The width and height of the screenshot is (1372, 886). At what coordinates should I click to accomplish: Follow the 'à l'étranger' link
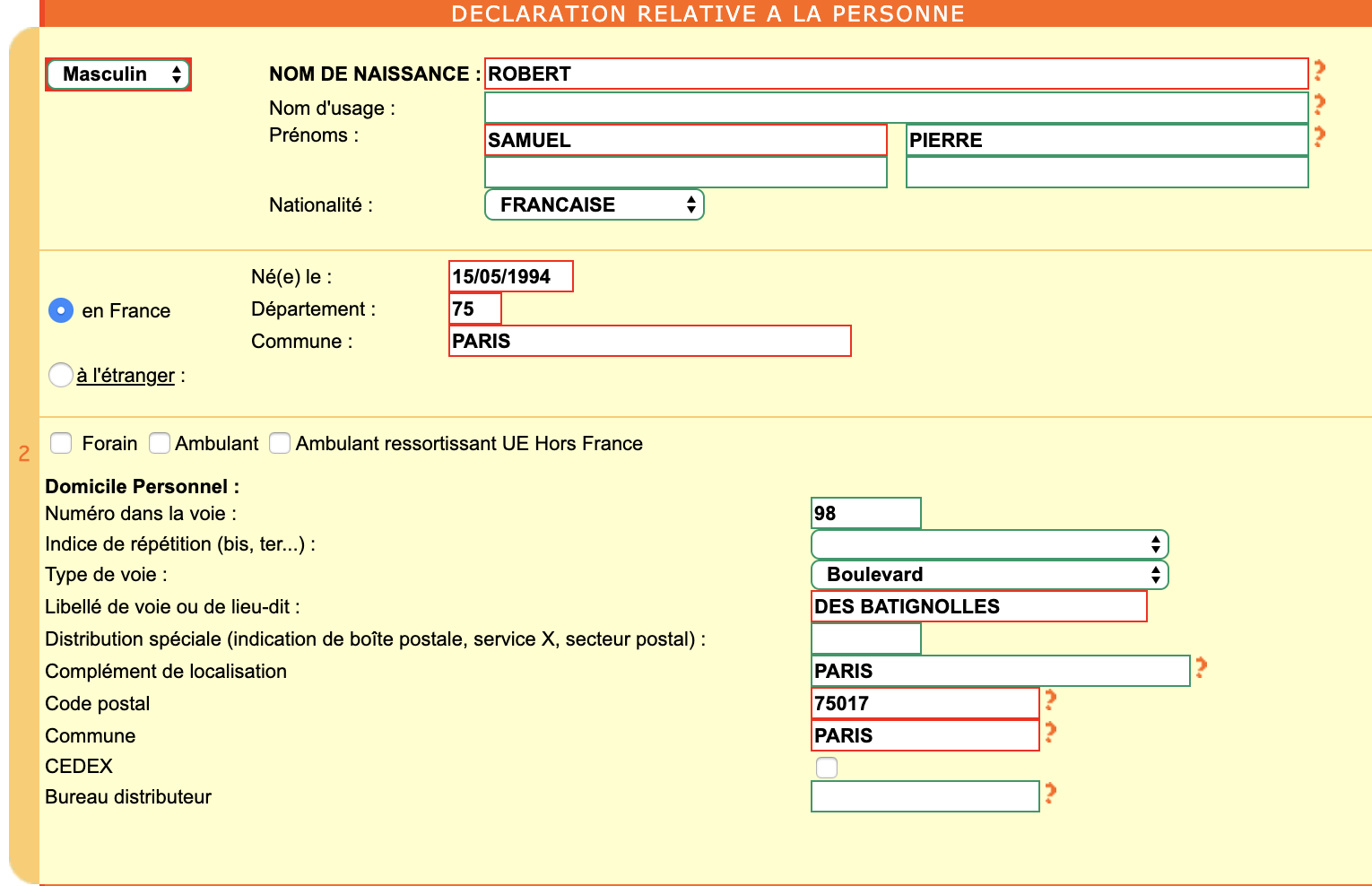126,375
